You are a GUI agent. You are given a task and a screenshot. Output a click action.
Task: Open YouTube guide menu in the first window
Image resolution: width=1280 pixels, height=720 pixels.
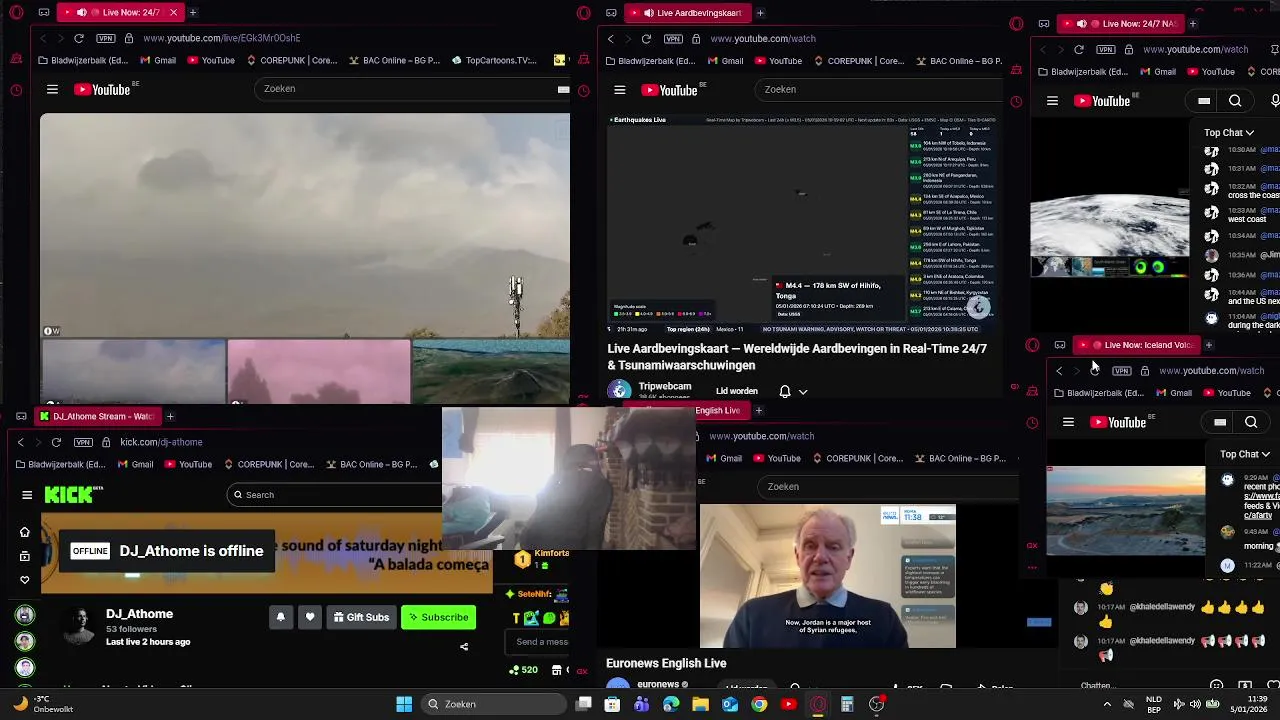click(52, 89)
